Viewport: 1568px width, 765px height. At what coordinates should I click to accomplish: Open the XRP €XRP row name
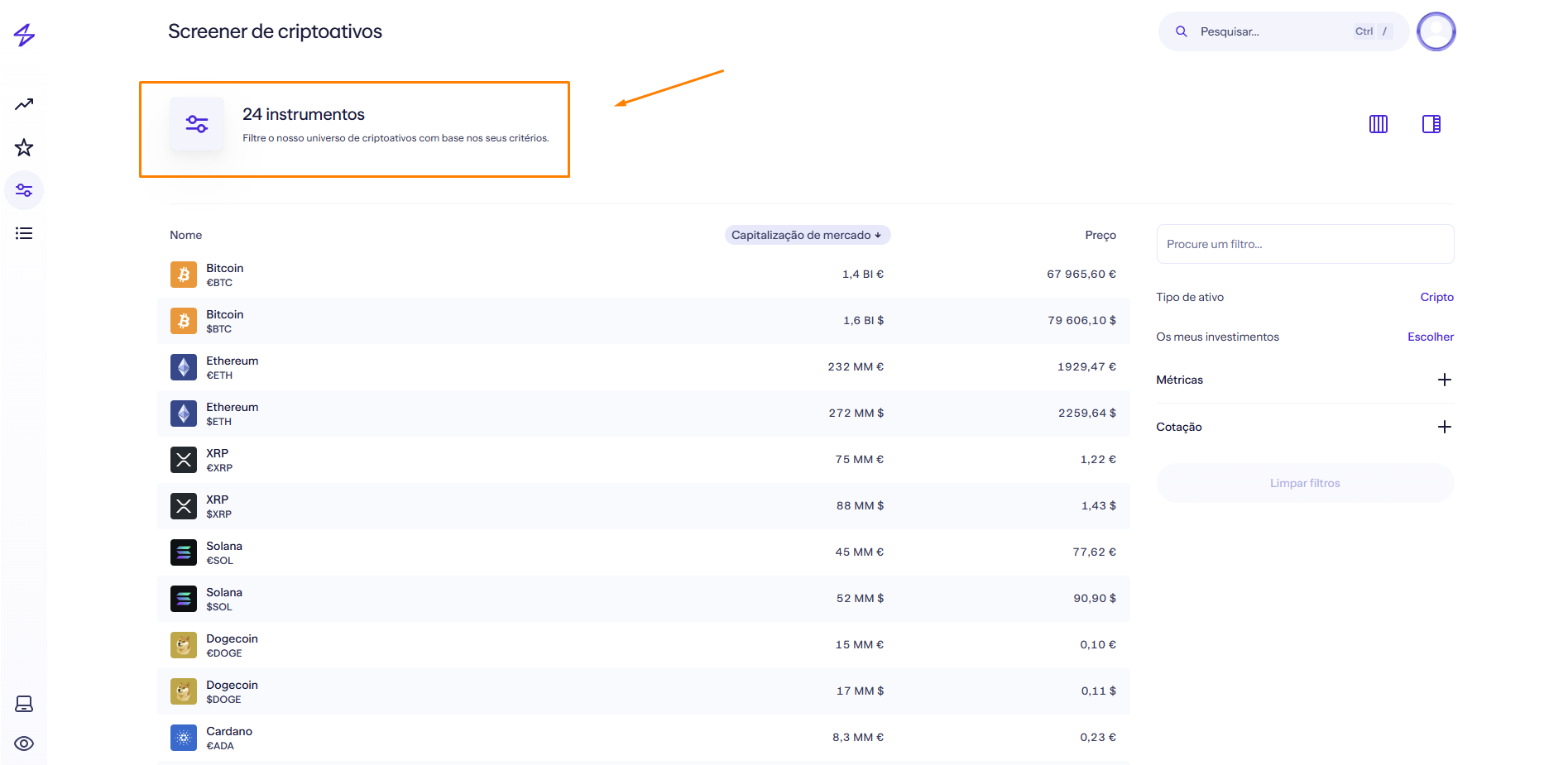[218, 453]
